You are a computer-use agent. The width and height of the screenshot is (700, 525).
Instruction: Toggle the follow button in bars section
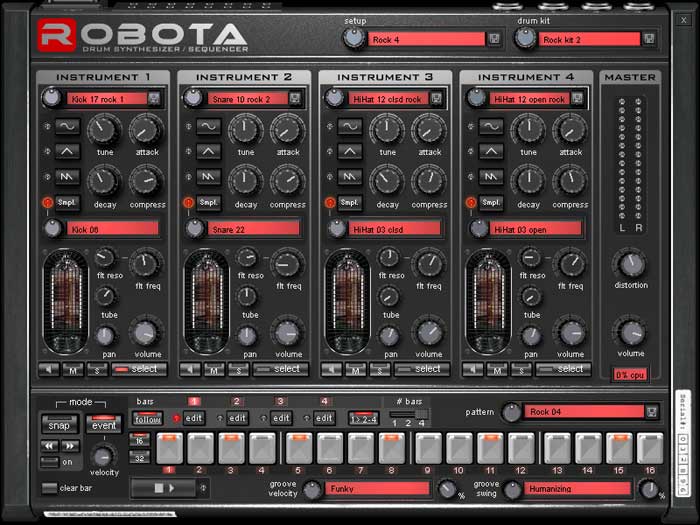point(147,418)
